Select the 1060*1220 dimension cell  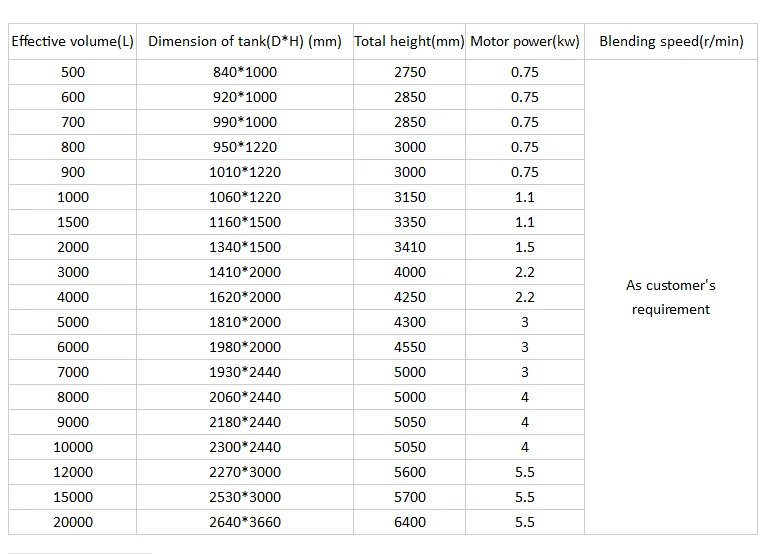coord(245,197)
